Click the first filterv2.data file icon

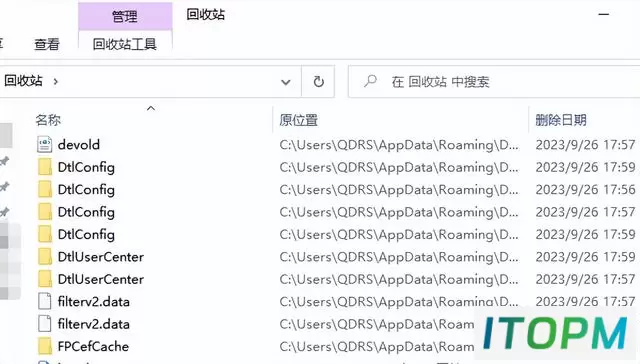click(x=44, y=302)
